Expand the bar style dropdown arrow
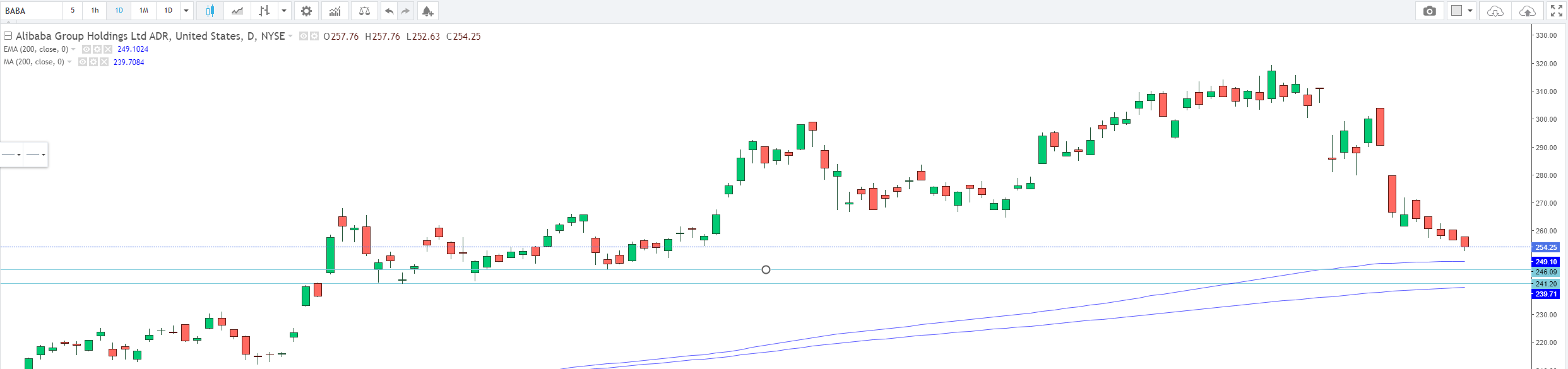Screen dimensions: 1568x369 [284, 11]
